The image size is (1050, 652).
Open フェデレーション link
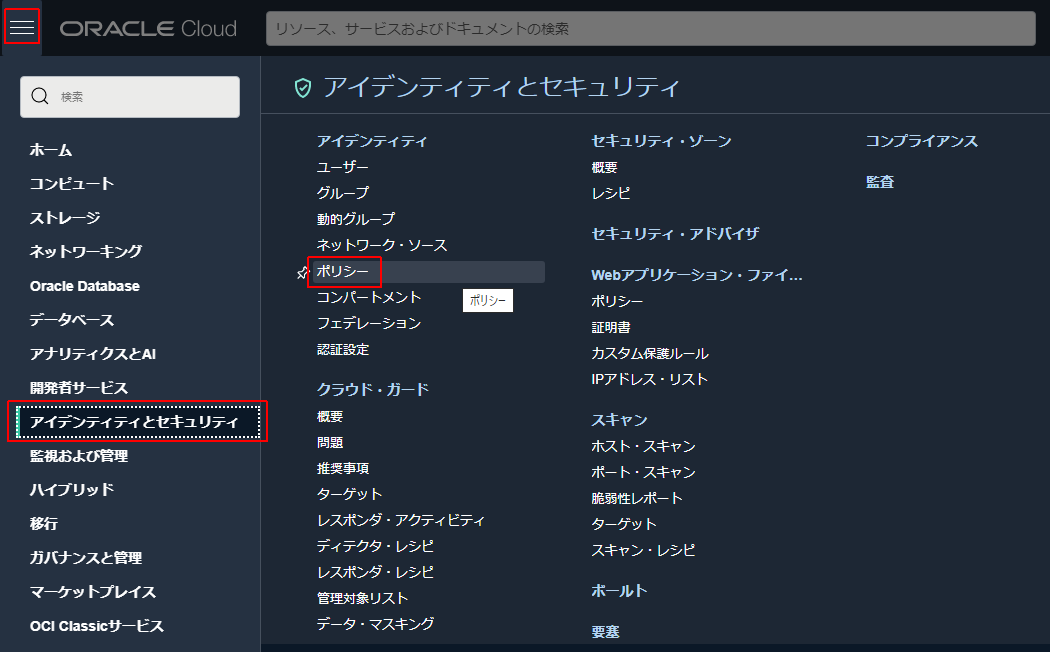[368, 323]
